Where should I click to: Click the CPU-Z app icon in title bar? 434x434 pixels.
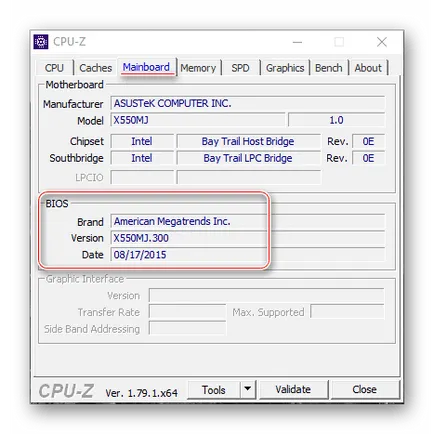(x=41, y=42)
